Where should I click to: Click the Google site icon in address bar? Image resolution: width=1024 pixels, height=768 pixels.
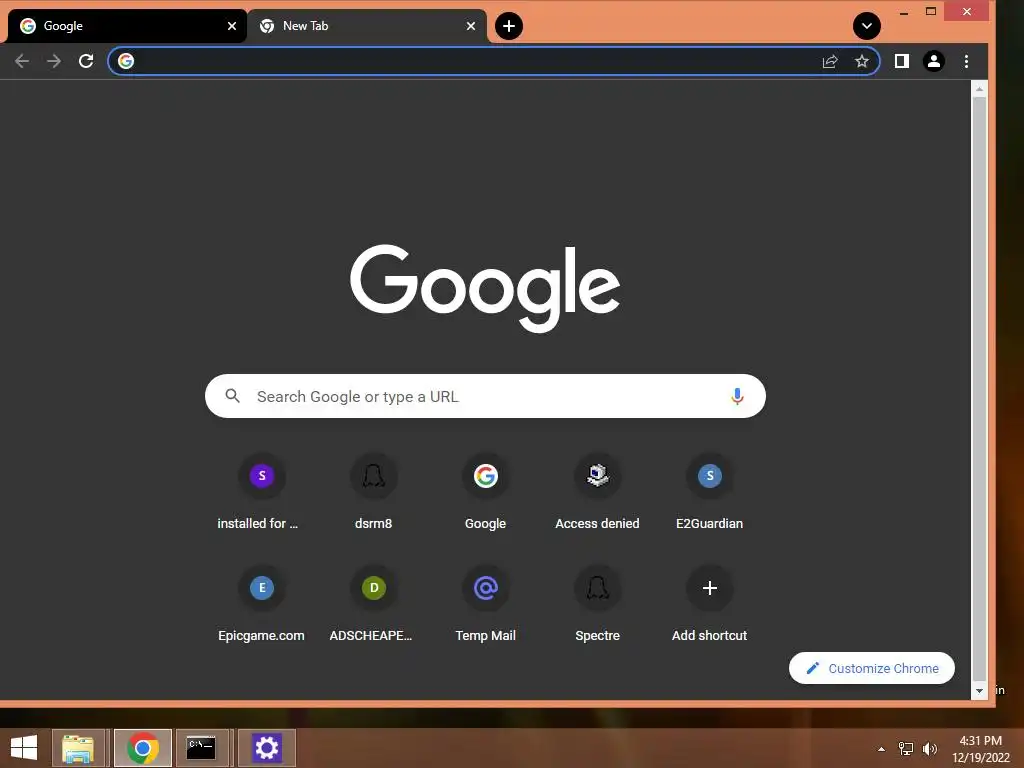pyautogui.click(x=126, y=61)
